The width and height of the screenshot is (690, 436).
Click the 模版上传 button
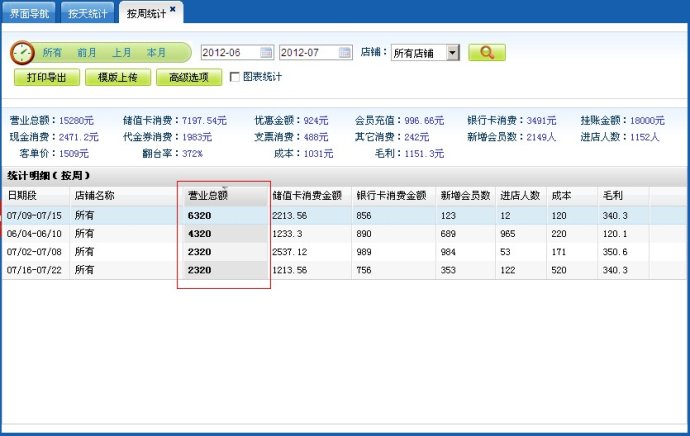(x=118, y=77)
